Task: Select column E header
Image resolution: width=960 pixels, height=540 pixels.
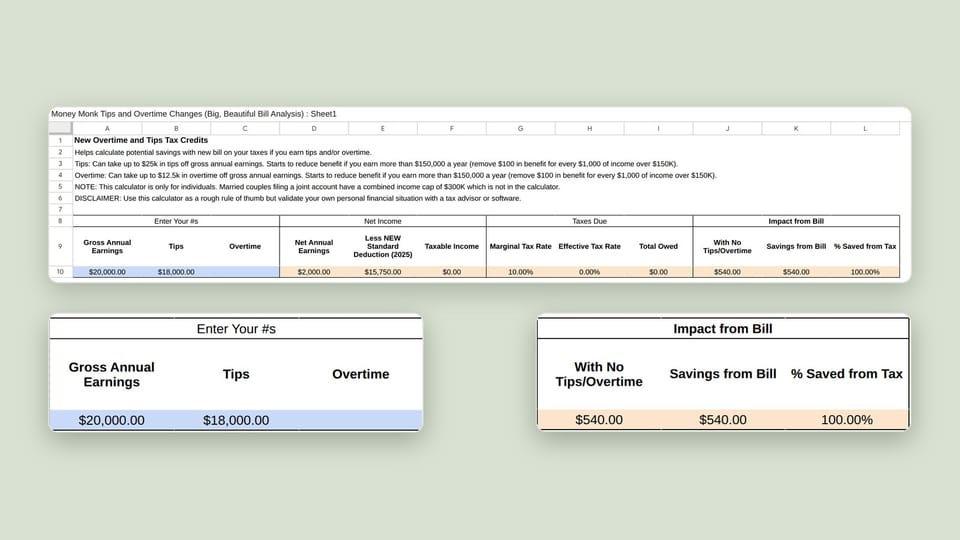Action: 383,129
